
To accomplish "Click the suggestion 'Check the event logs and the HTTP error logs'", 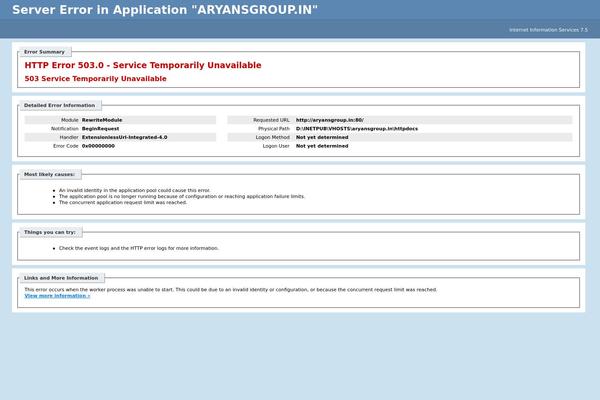I will tap(139, 248).
